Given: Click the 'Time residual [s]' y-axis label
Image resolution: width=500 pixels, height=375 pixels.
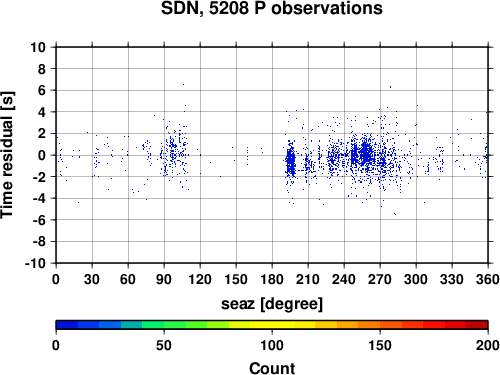Looking at the screenshot, I should coord(7,155).
